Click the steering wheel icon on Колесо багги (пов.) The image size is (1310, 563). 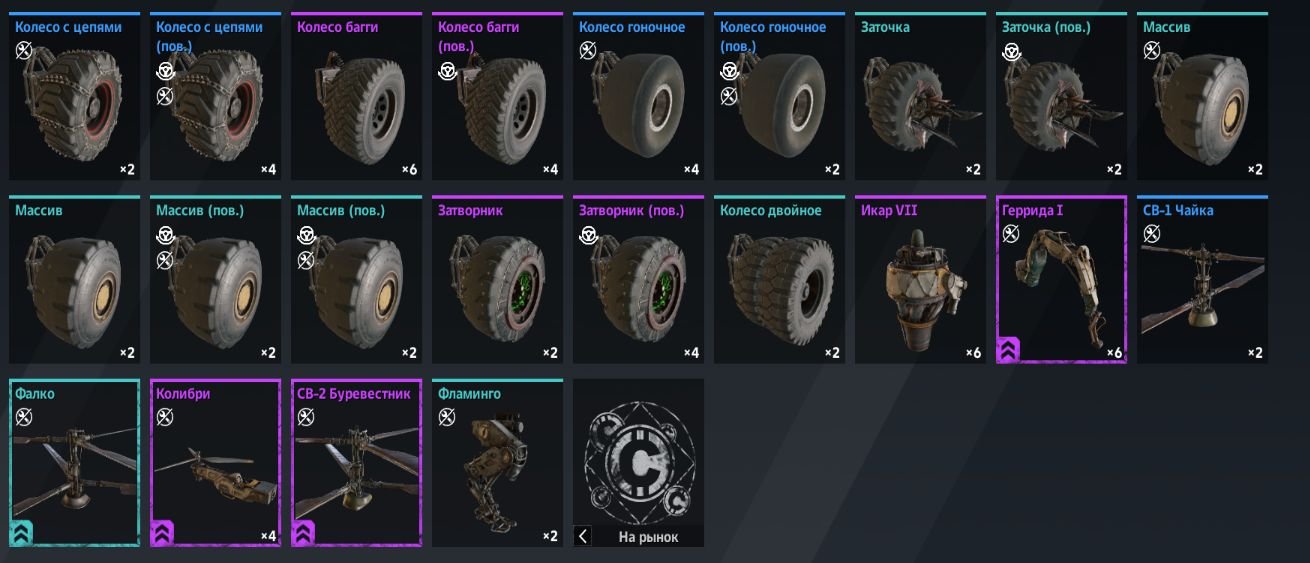click(x=447, y=71)
